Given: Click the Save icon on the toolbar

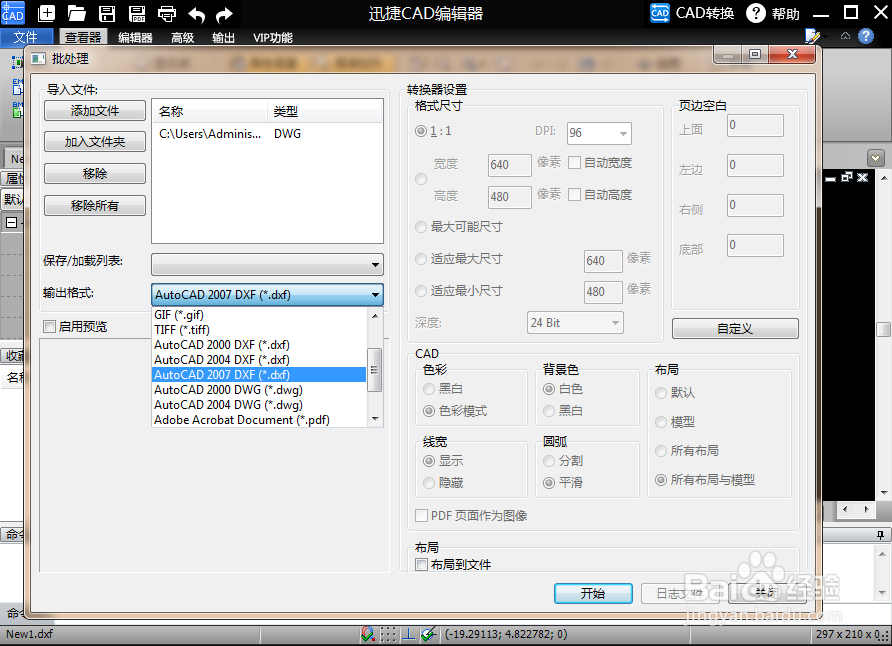Looking at the screenshot, I should coord(106,14).
